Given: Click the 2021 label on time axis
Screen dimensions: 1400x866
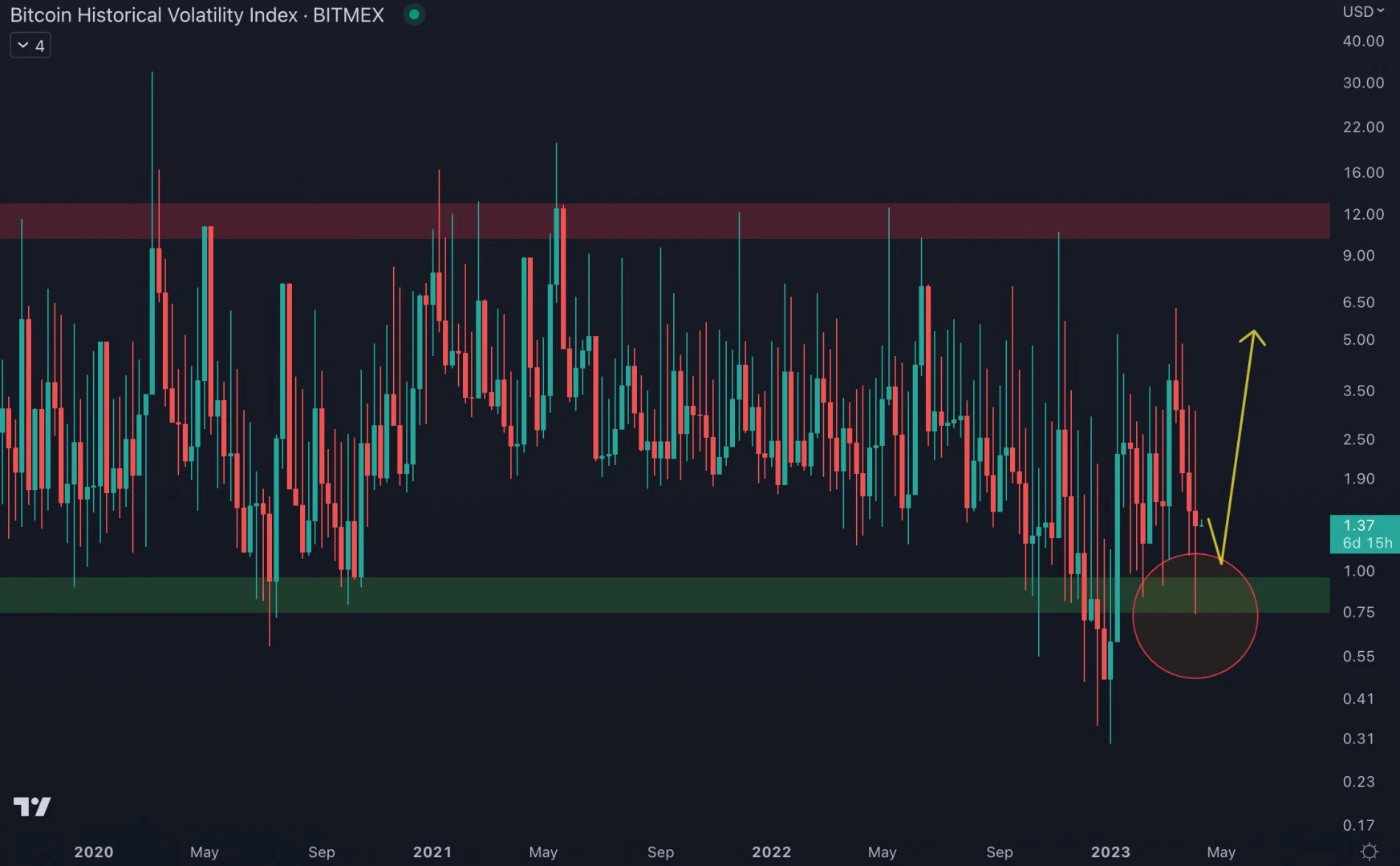Looking at the screenshot, I should click(432, 852).
